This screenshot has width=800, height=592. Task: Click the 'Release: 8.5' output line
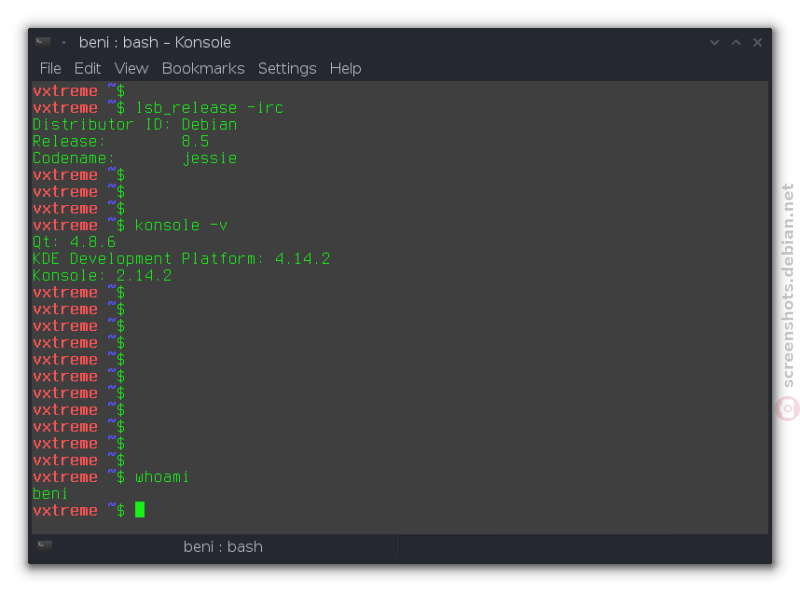pos(120,141)
